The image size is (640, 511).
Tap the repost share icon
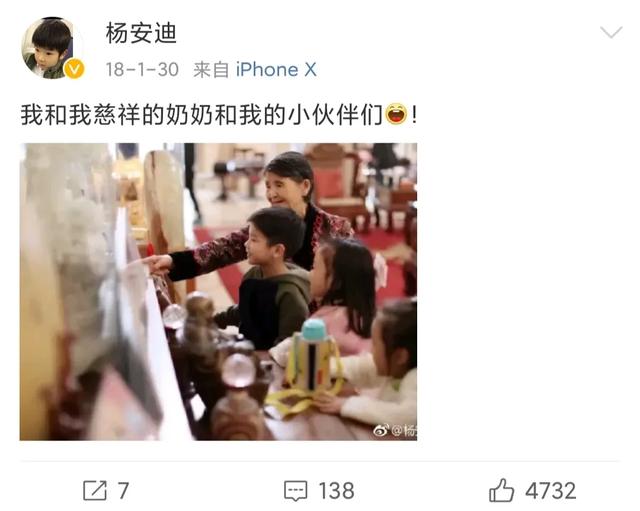coord(95,490)
